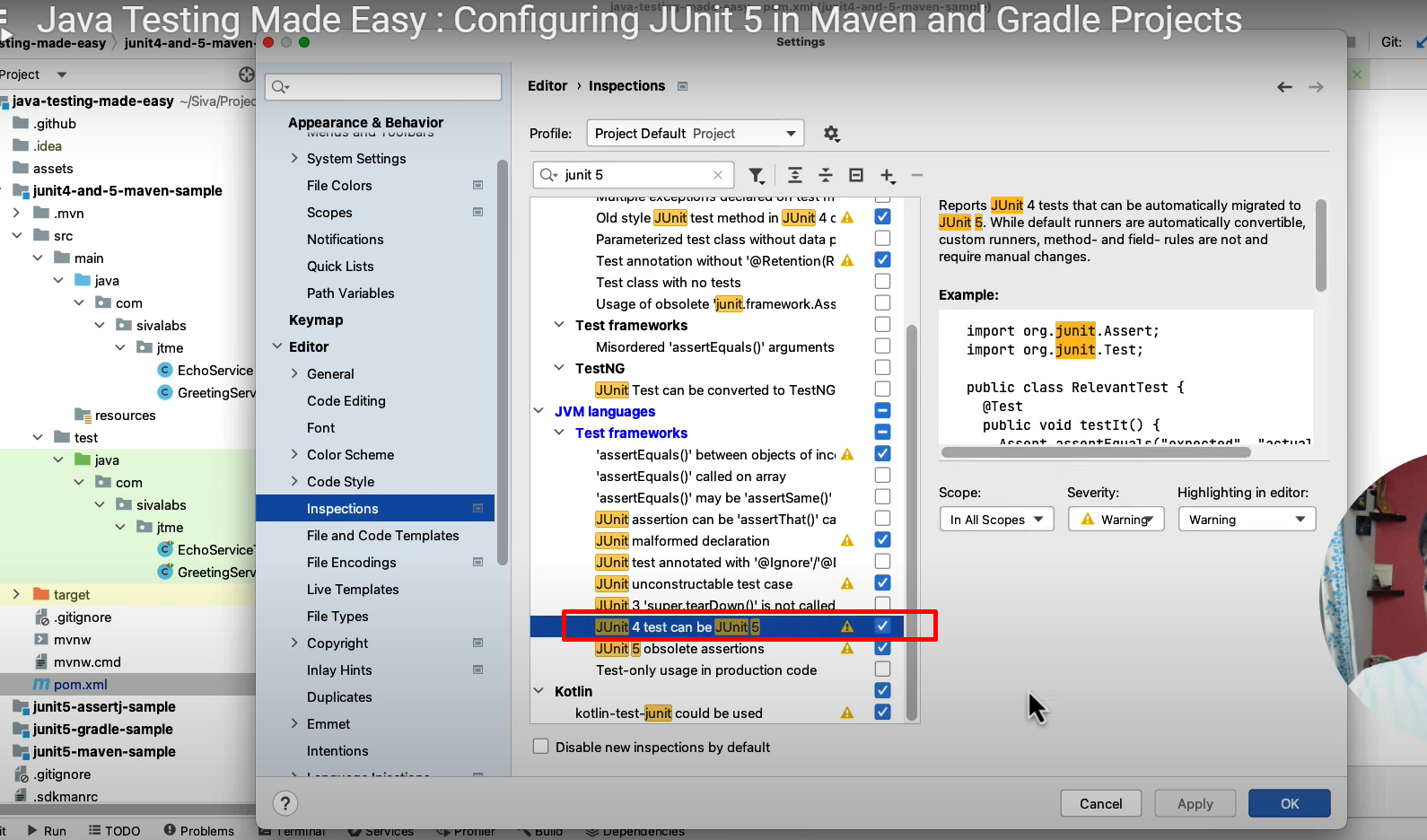Click the project-level icon beside Inlay Hints
Image resolution: width=1427 pixels, height=840 pixels.
click(x=477, y=669)
